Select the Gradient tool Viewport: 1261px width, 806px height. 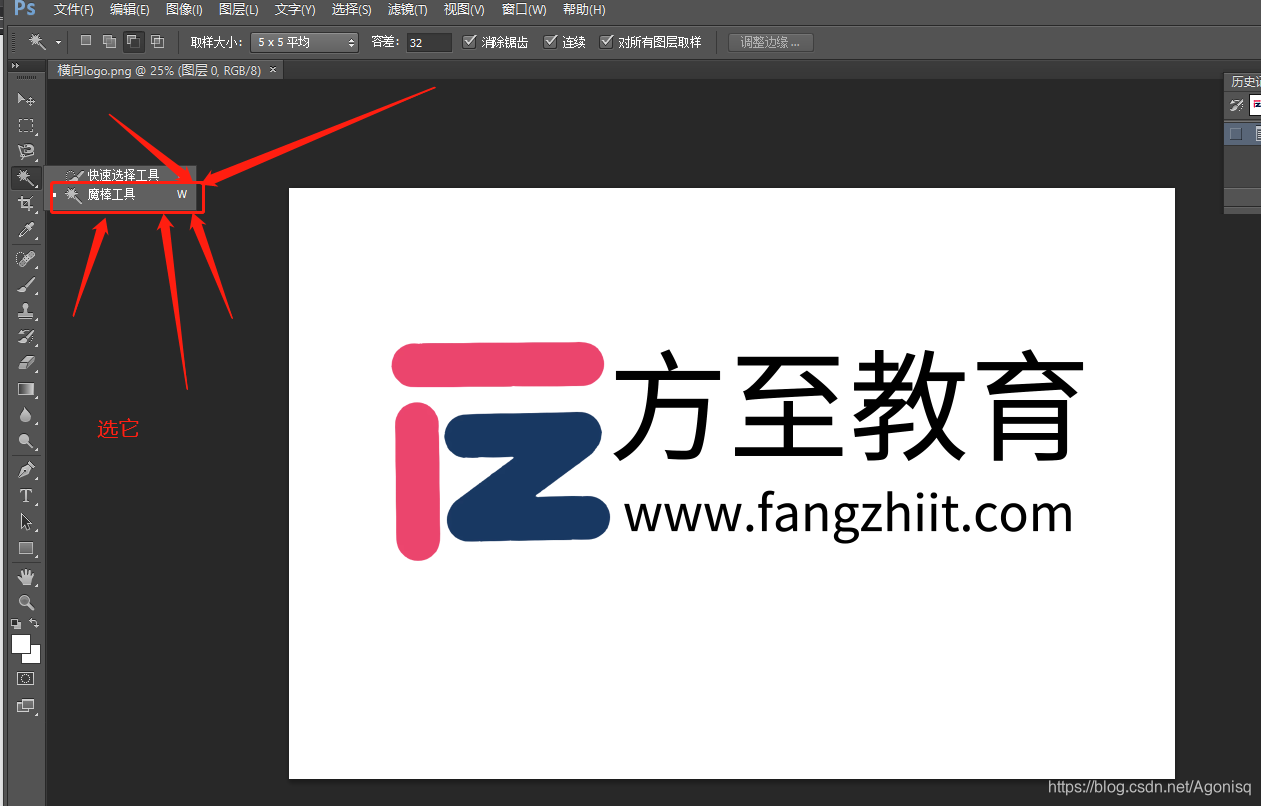coord(26,389)
